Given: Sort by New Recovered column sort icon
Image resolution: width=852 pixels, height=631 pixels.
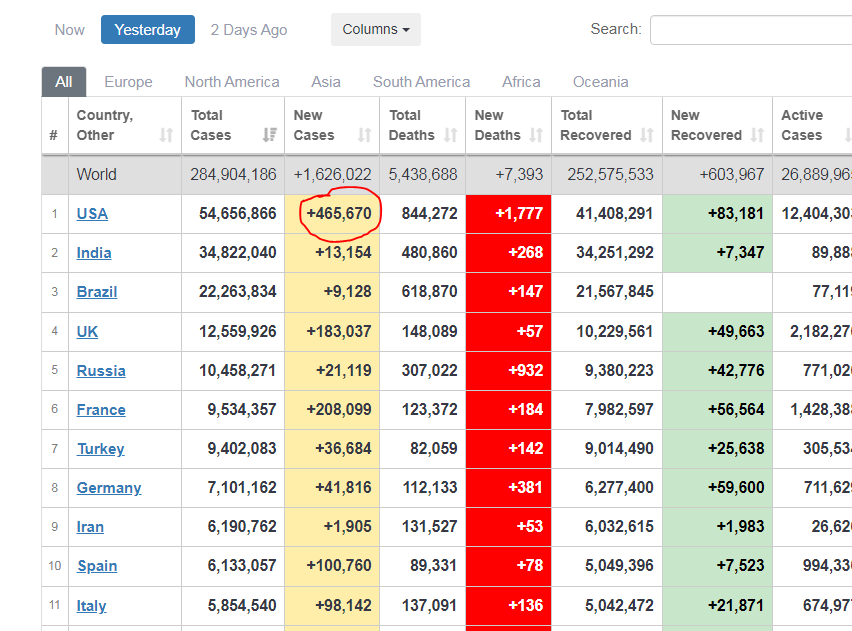Looking at the screenshot, I should pyautogui.click(x=757, y=135).
